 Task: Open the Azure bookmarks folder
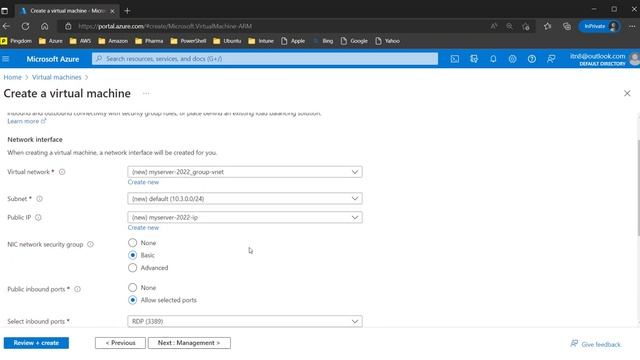(51, 41)
